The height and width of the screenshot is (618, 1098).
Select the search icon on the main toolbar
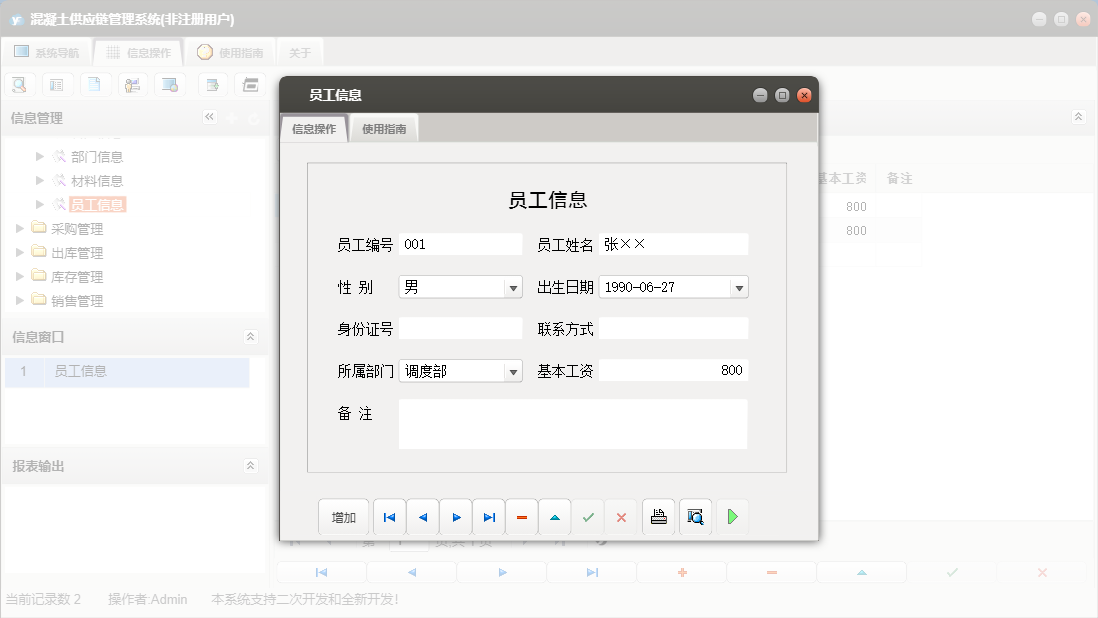point(19,84)
